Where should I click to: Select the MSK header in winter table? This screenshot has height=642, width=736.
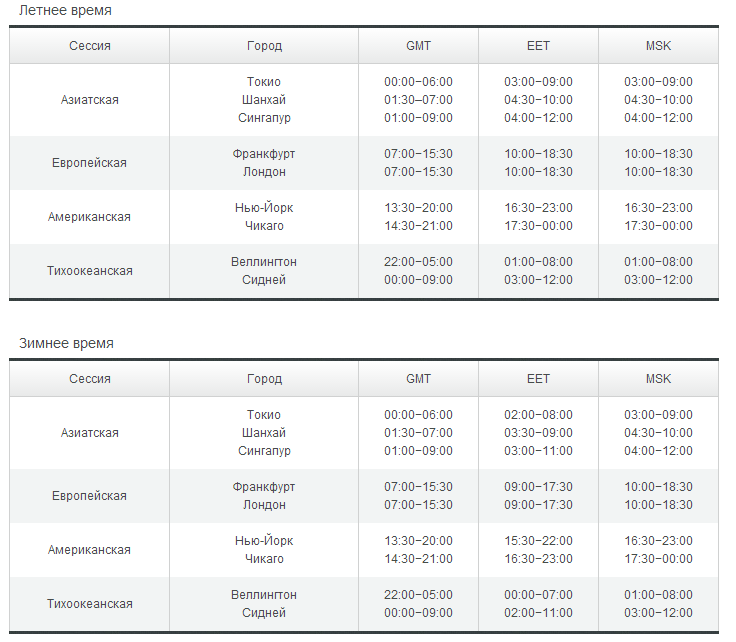658,379
